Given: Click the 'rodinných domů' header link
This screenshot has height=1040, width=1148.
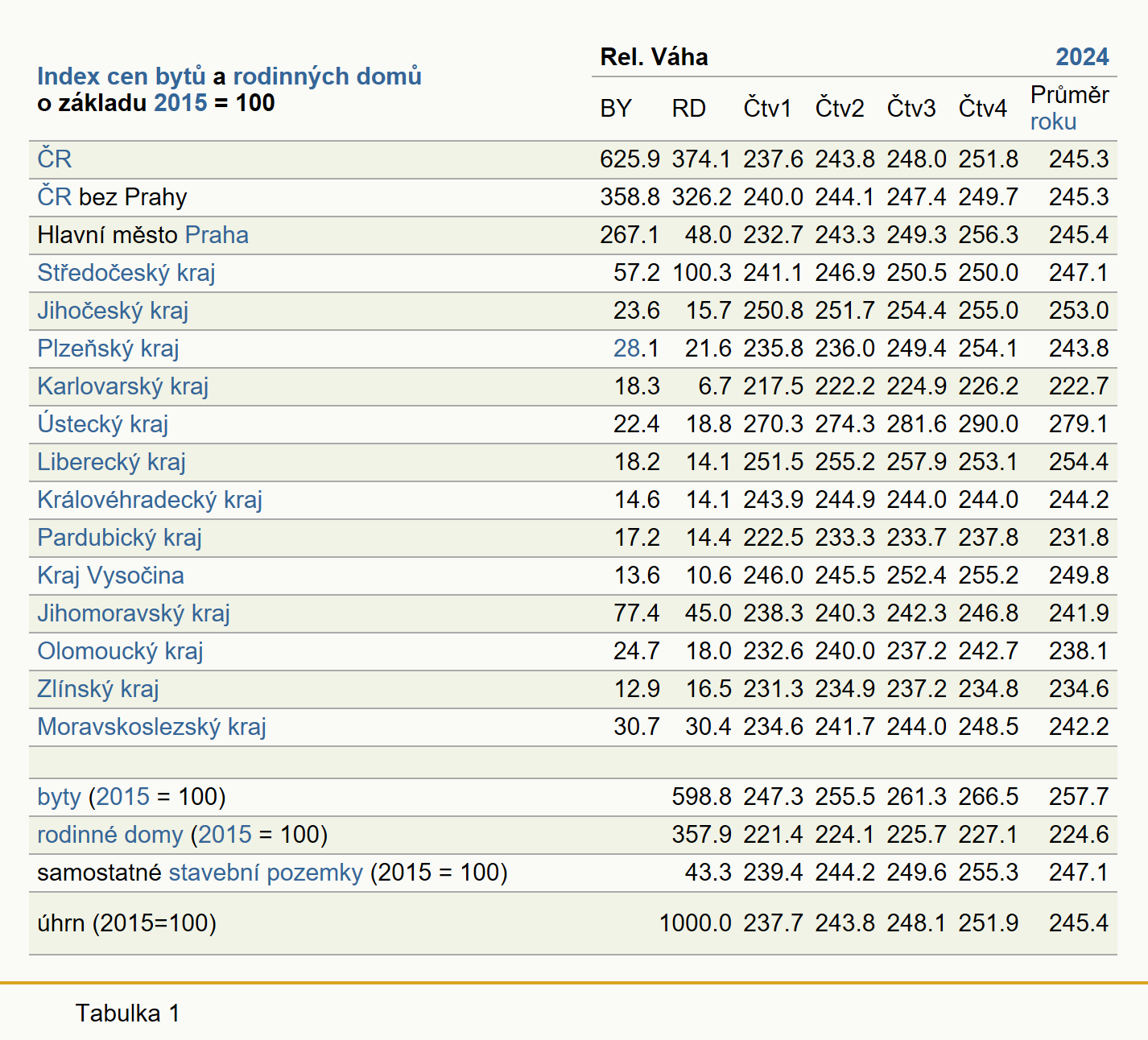Looking at the screenshot, I should click(x=327, y=76).
